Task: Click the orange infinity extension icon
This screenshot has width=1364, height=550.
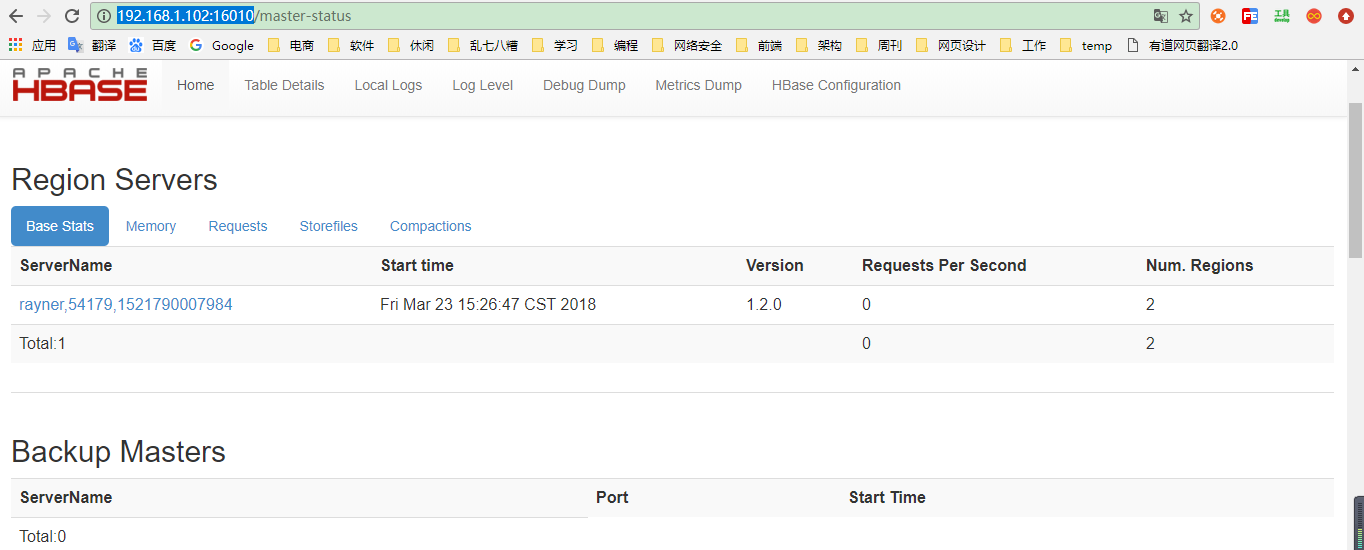Action: [1314, 16]
